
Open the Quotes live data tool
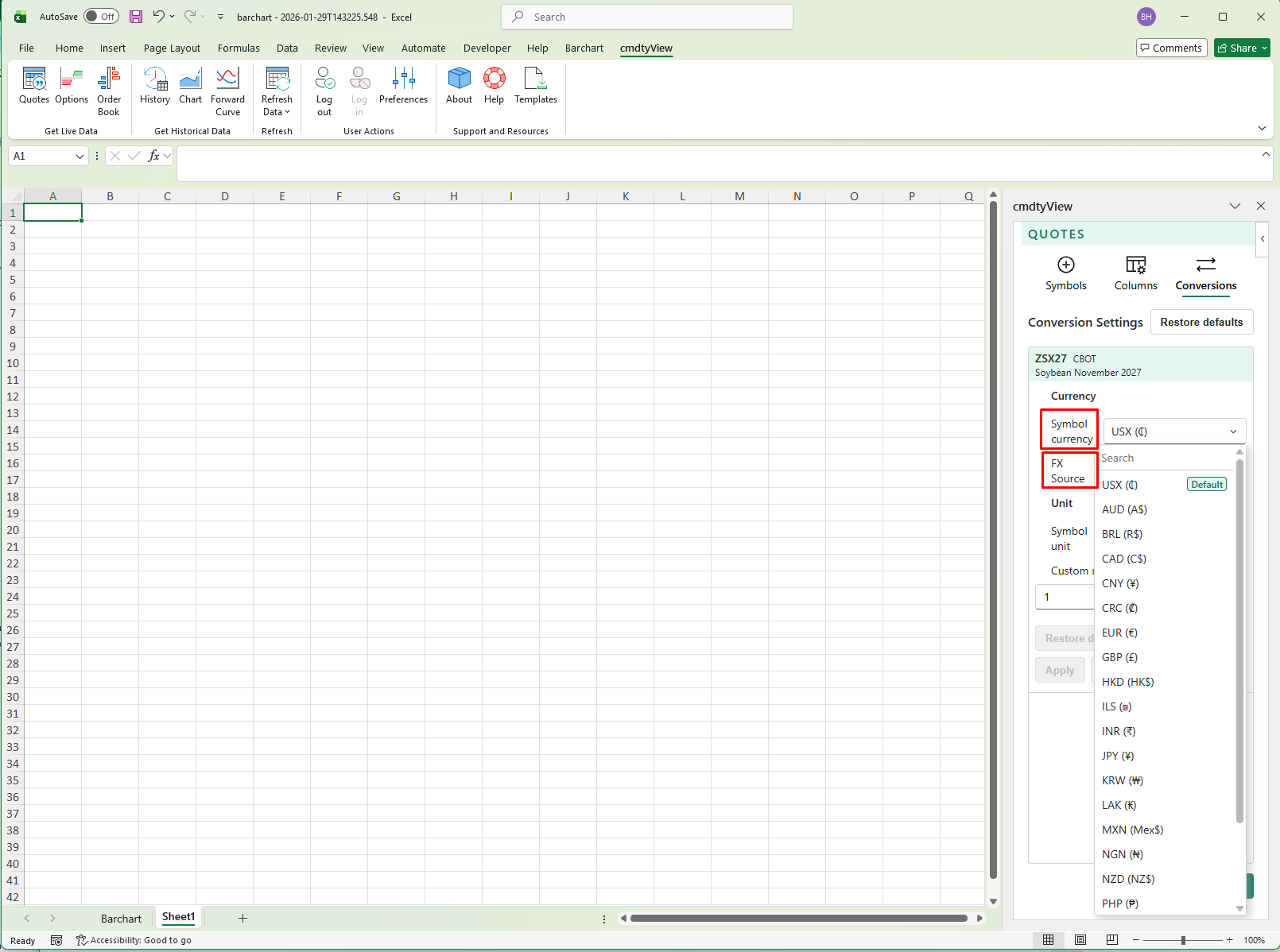point(34,86)
